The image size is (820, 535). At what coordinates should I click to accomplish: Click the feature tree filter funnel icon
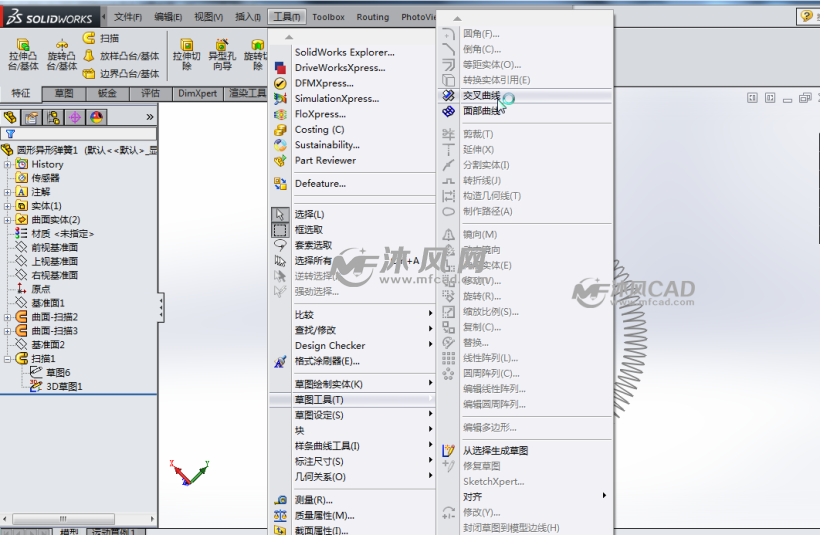pyautogui.click(x=10, y=133)
